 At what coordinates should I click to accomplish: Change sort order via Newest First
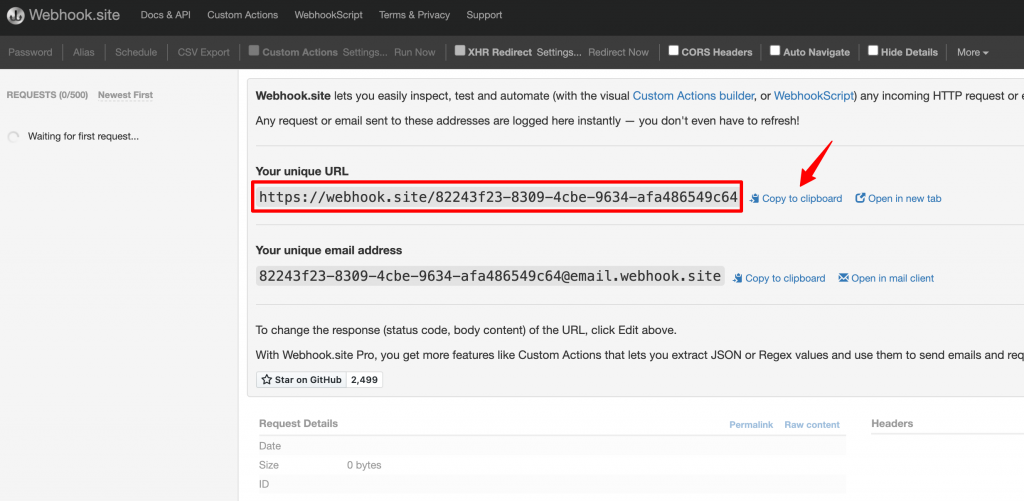[125, 95]
